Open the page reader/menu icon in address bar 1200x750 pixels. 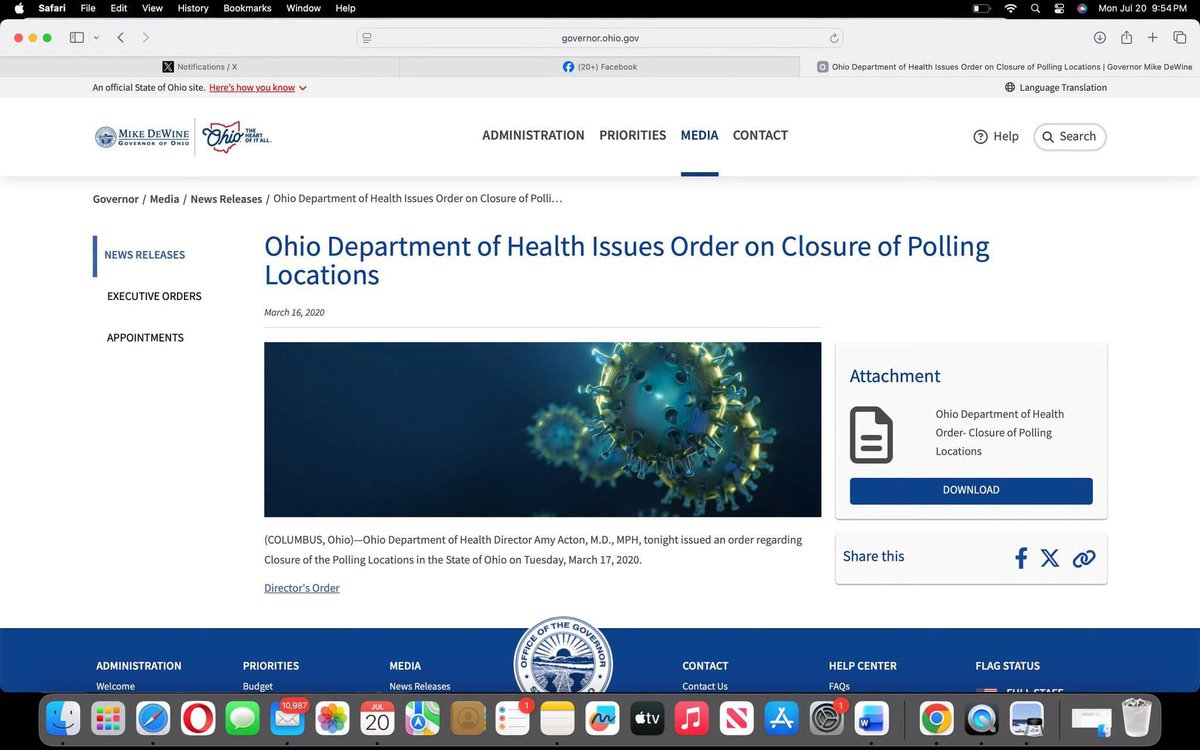[367, 38]
